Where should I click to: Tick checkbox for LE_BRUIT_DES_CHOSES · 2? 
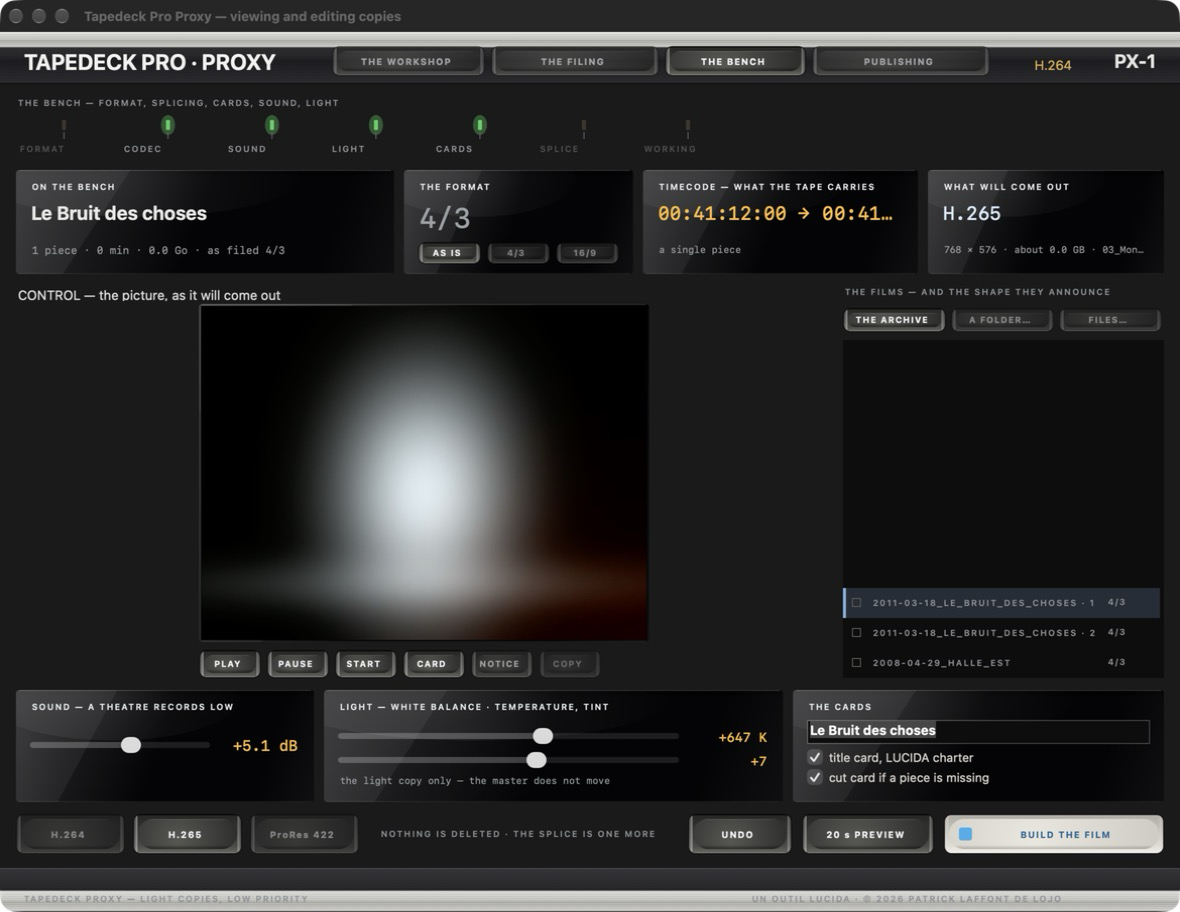click(x=856, y=633)
